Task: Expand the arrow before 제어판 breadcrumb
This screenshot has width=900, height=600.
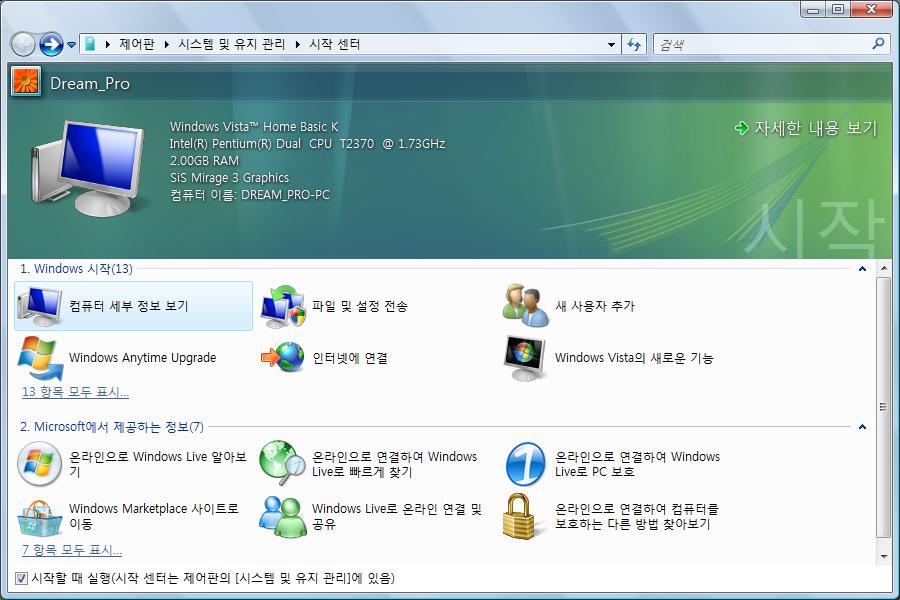Action: (108, 45)
